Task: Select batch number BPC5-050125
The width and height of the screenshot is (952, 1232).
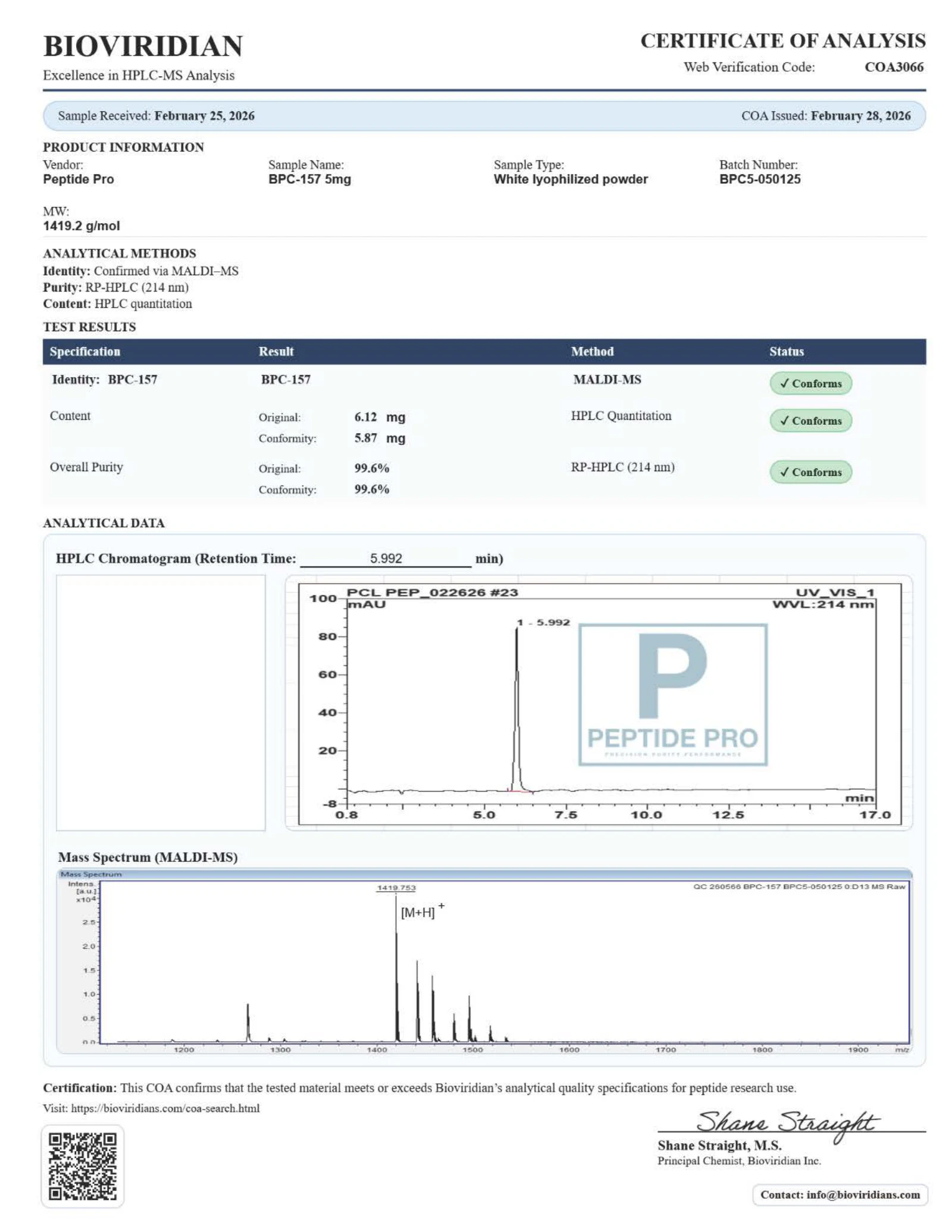Action: pos(760,179)
